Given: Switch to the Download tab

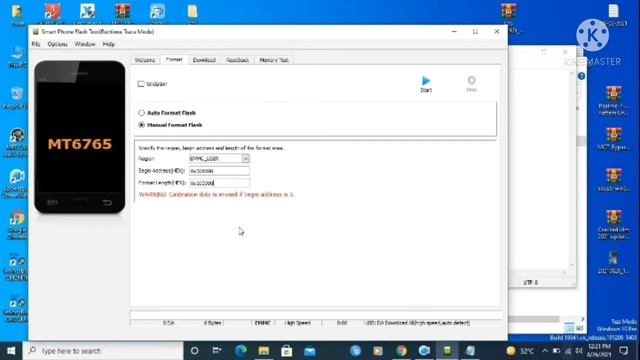Looking at the screenshot, I should (204, 60).
